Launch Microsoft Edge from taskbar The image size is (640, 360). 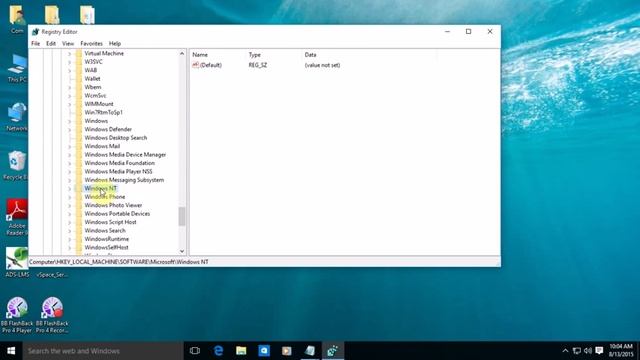218,351
